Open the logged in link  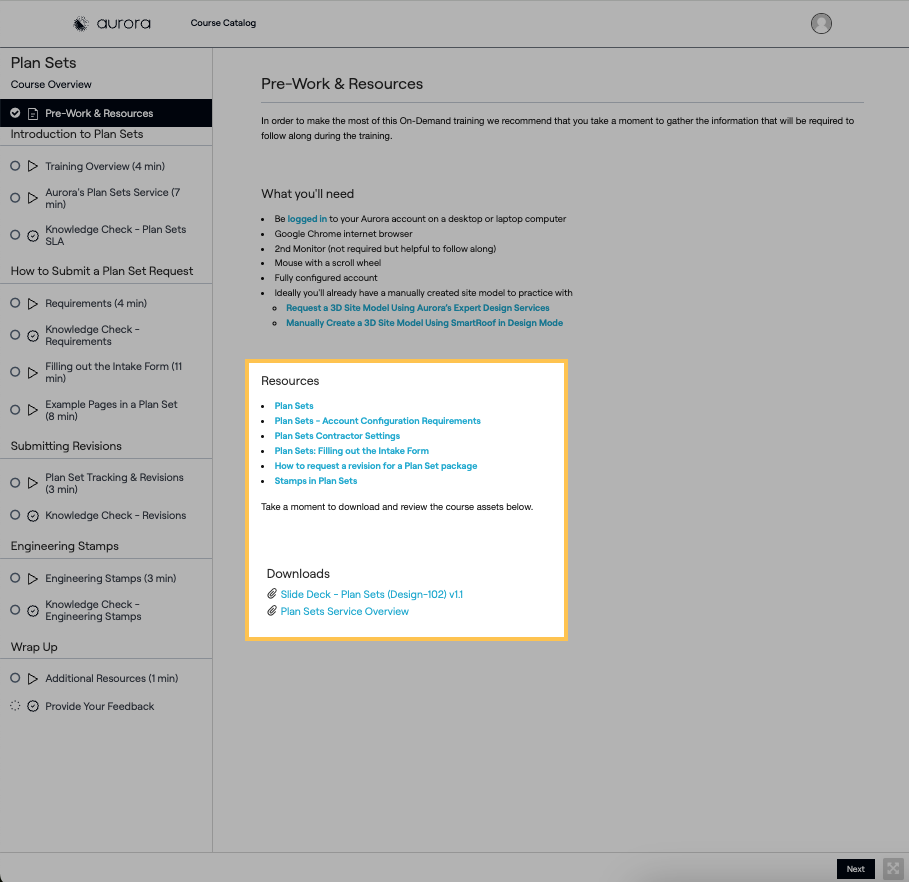click(307, 219)
